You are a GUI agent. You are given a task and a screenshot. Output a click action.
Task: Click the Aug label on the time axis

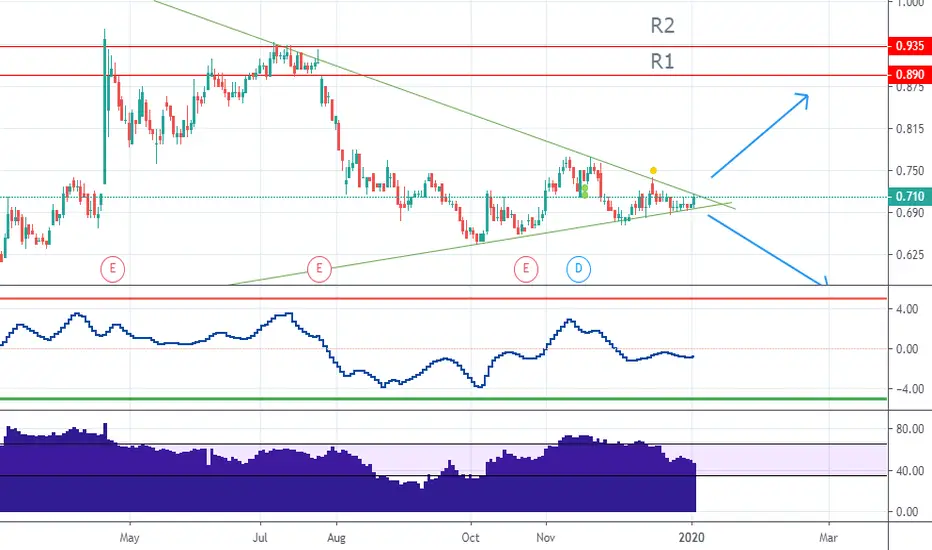click(336, 538)
